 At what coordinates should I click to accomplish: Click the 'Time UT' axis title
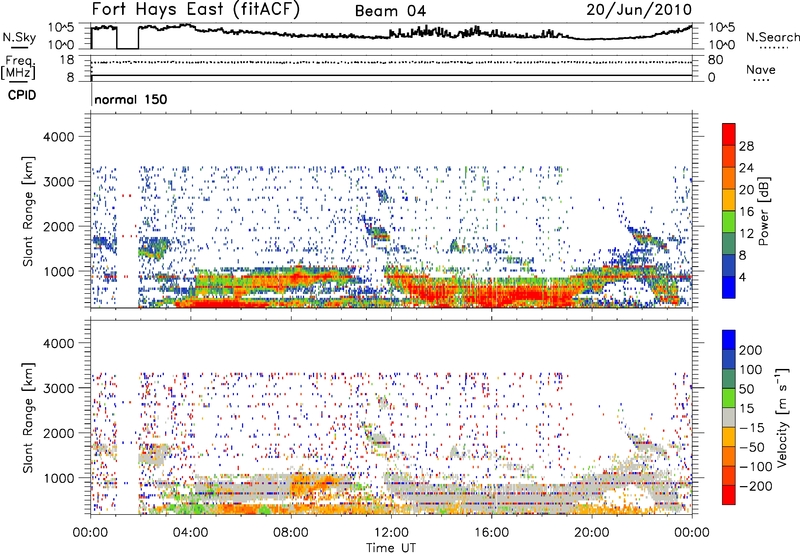(391, 548)
